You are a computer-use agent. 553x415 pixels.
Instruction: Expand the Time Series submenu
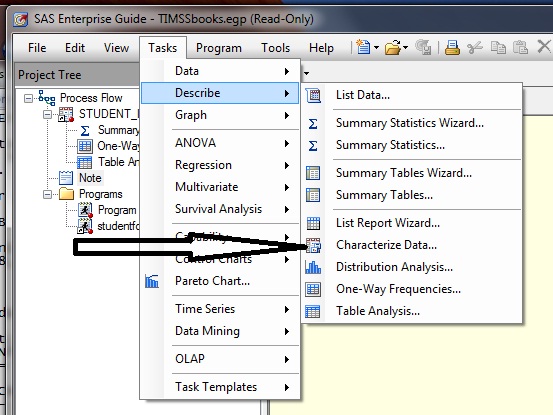[220, 309]
